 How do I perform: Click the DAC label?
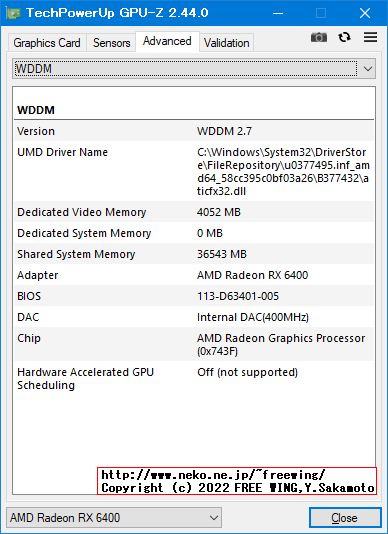pyautogui.click(x=28, y=317)
